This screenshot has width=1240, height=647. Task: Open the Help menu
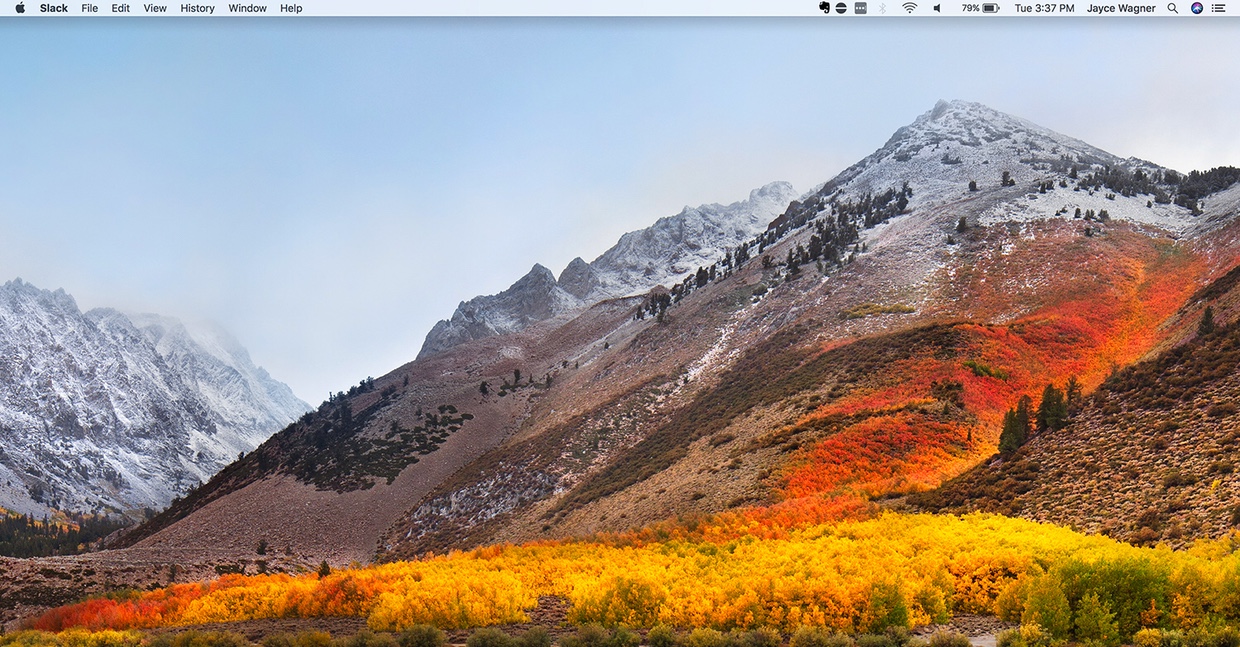point(291,8)
